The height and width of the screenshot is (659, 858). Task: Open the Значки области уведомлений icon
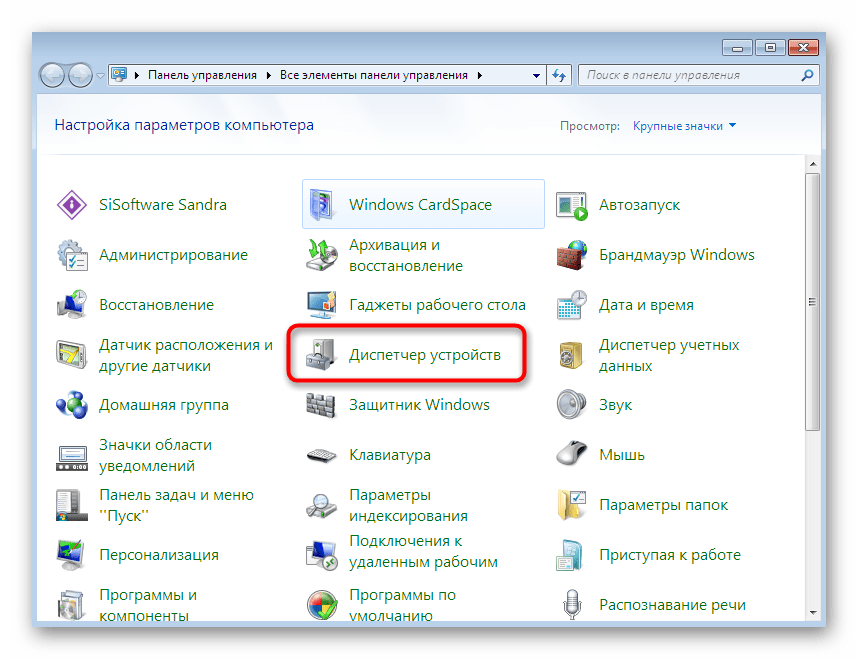[x=72, y=458]
